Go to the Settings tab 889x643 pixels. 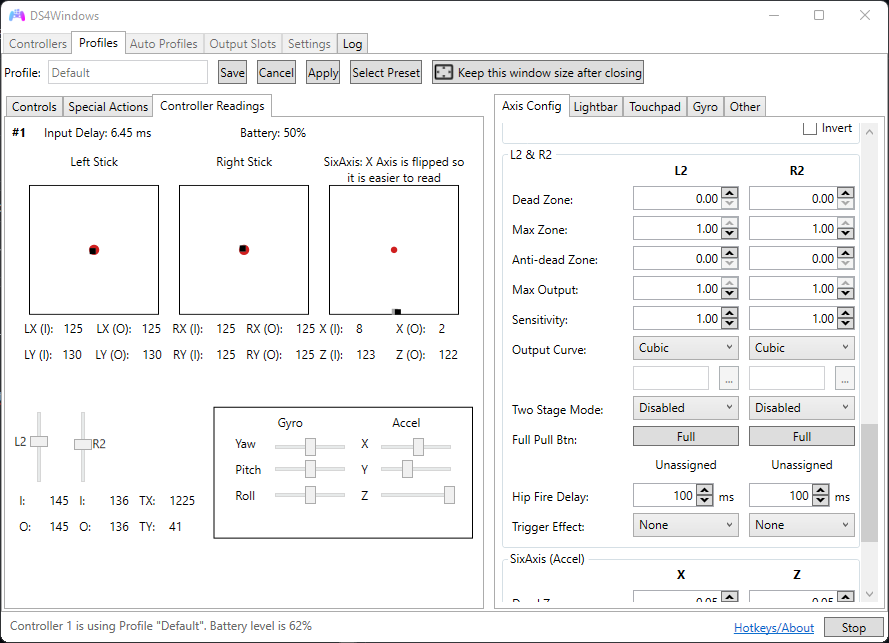(309, 44)
